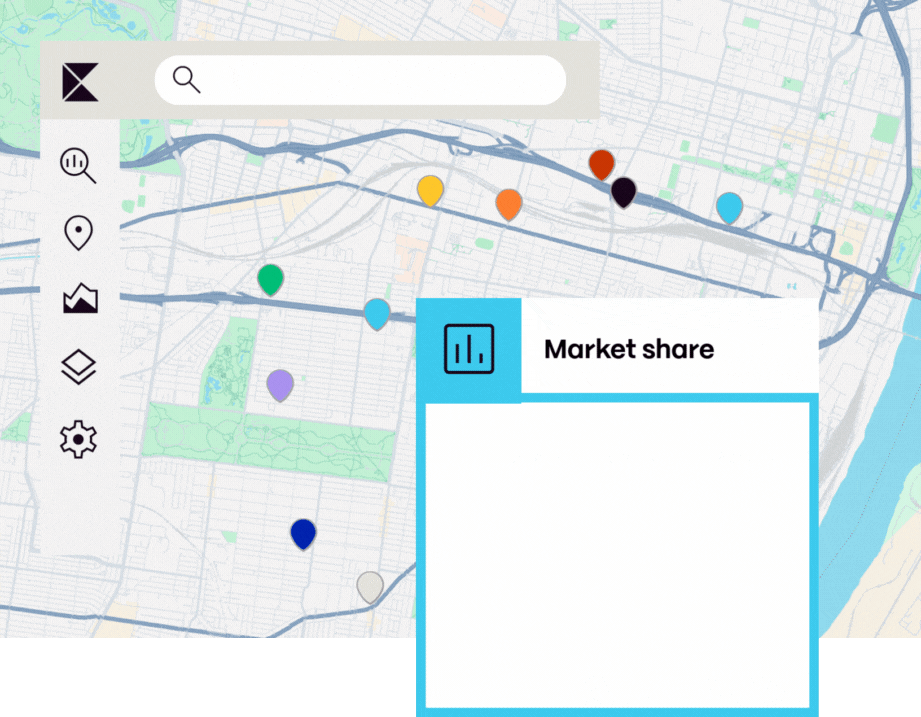Click the bar chart icon on Market share panel
The width and height of the screenshot is (921, 717).
(469, 348)
